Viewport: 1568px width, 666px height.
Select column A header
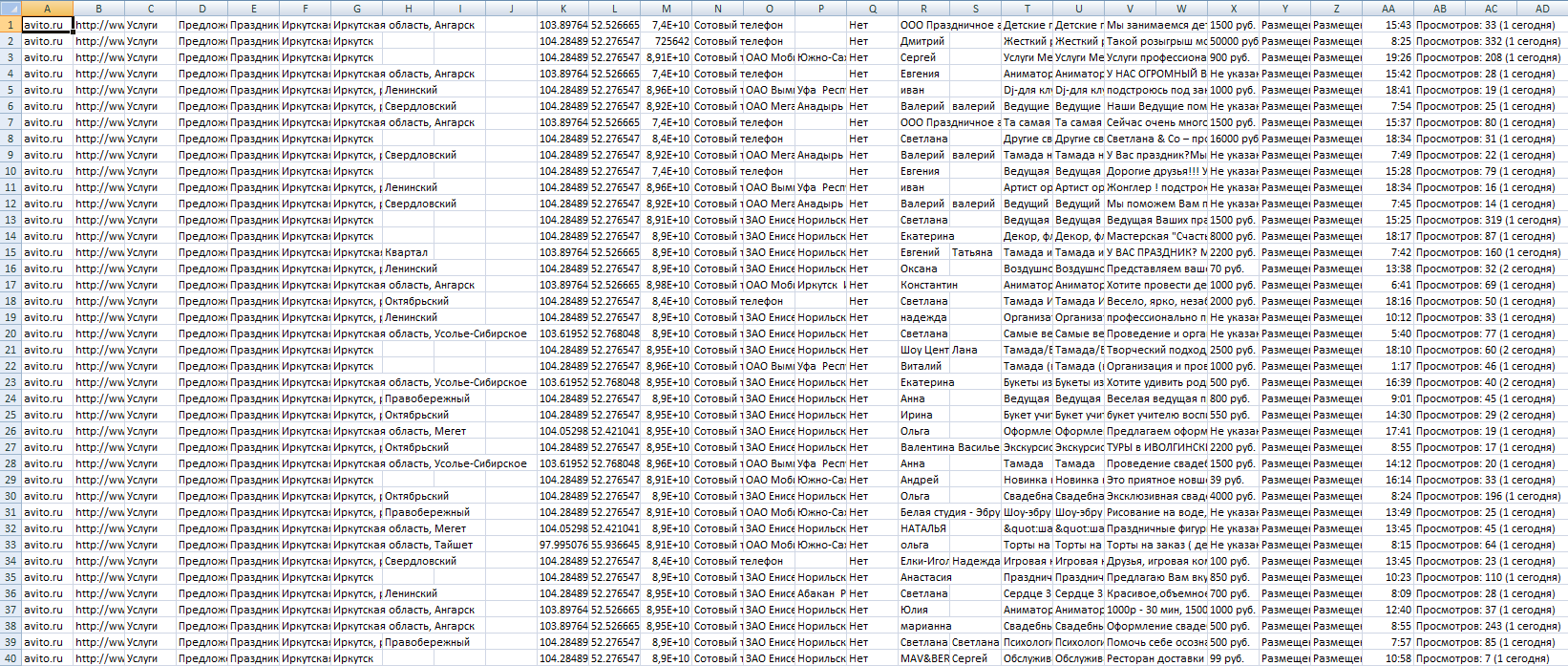point(47,9)
